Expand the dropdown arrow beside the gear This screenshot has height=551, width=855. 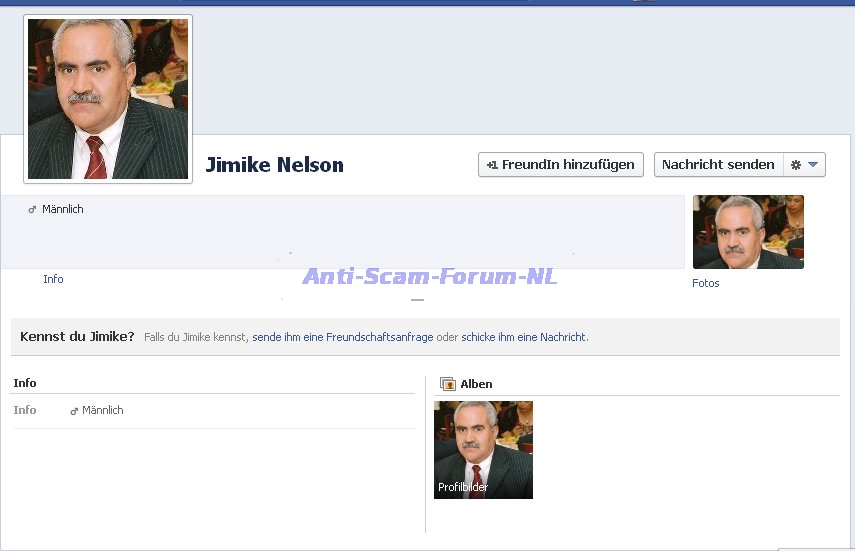813,165
